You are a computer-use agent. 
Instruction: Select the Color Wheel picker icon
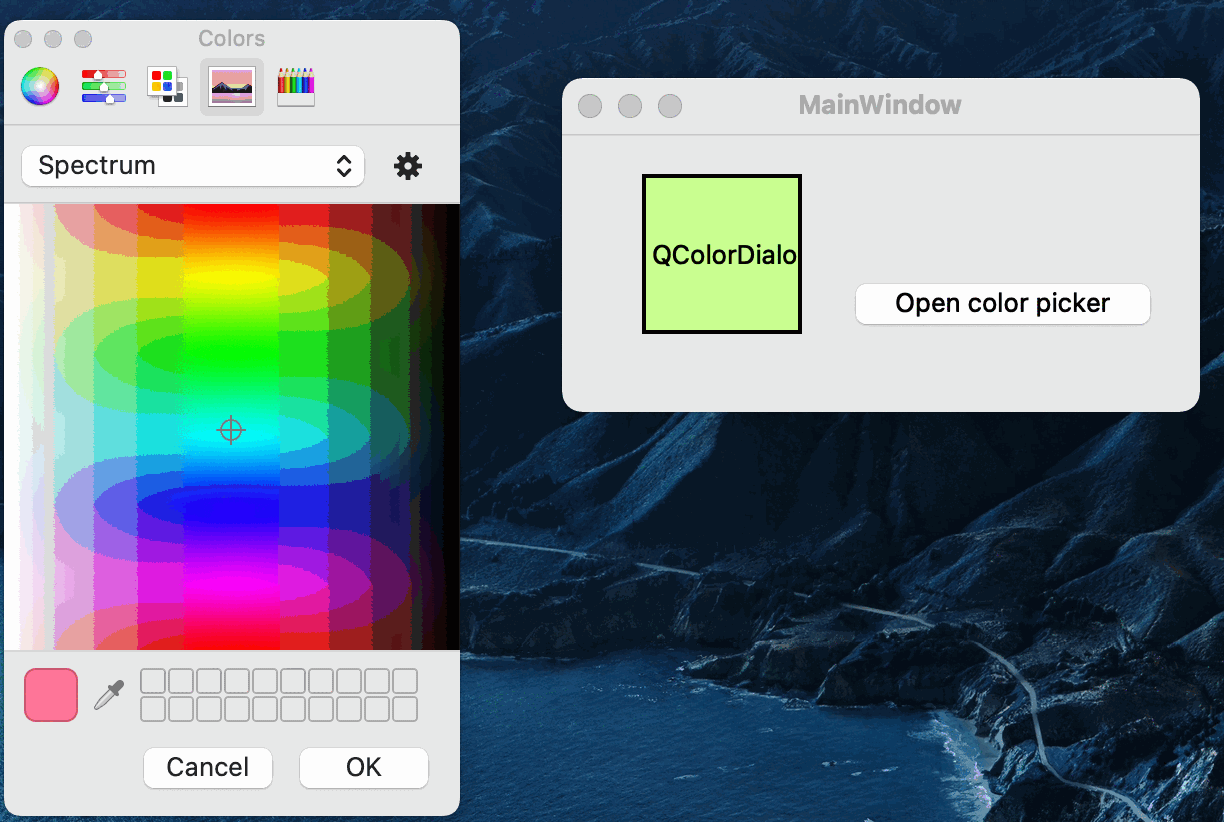point(40,86)
